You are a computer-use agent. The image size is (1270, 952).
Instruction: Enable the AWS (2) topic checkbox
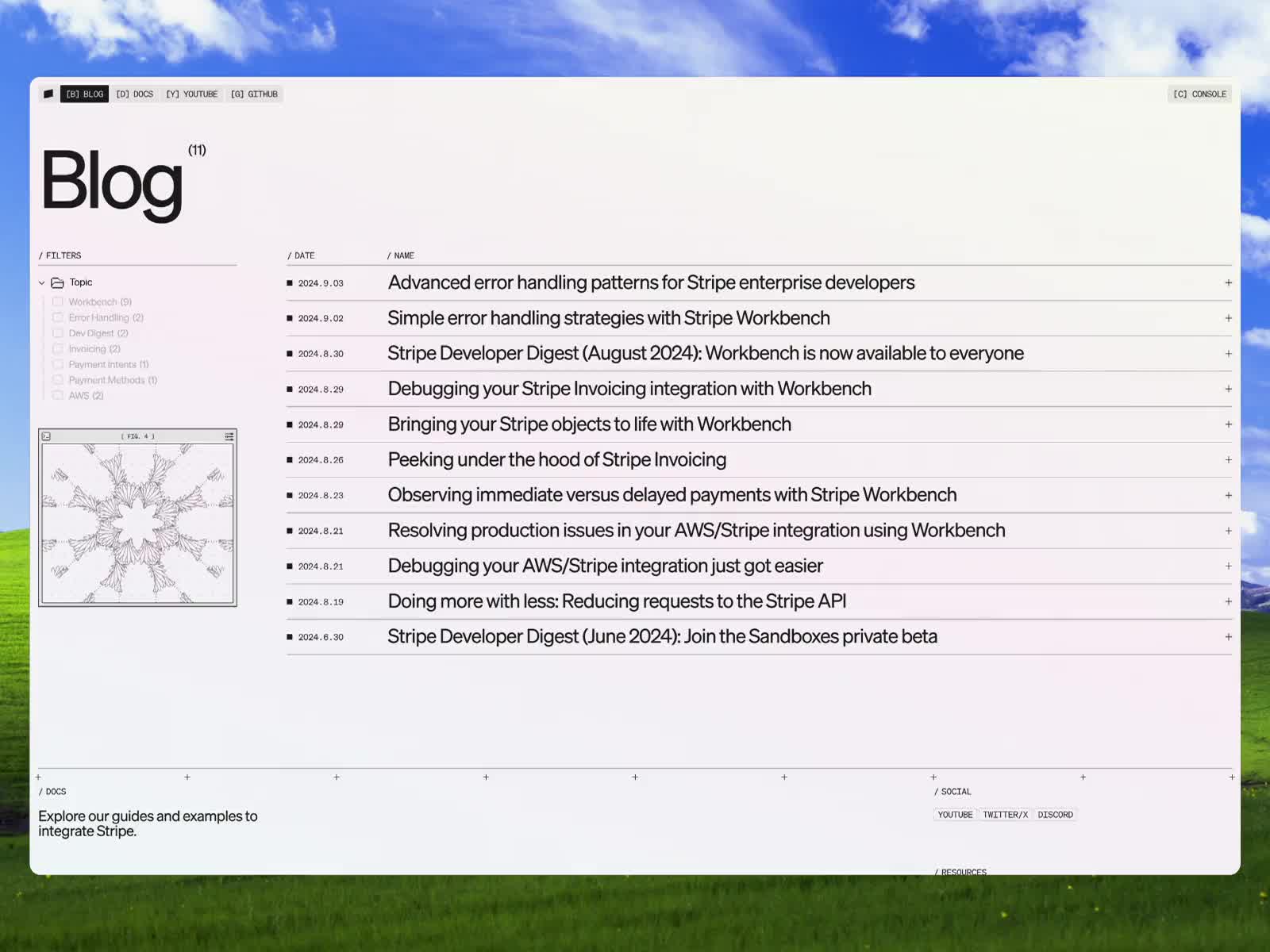click(58, 395)
